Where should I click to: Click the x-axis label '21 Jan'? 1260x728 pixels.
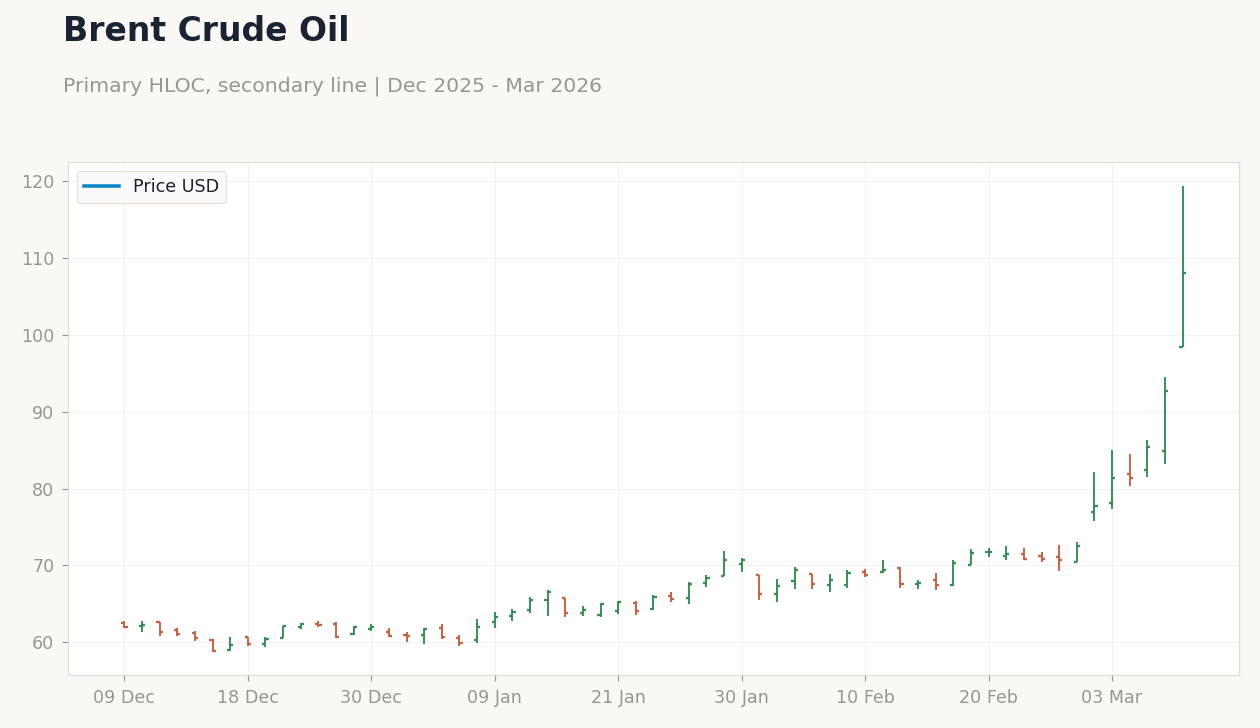pyautogui.click(x=618, y=698)
